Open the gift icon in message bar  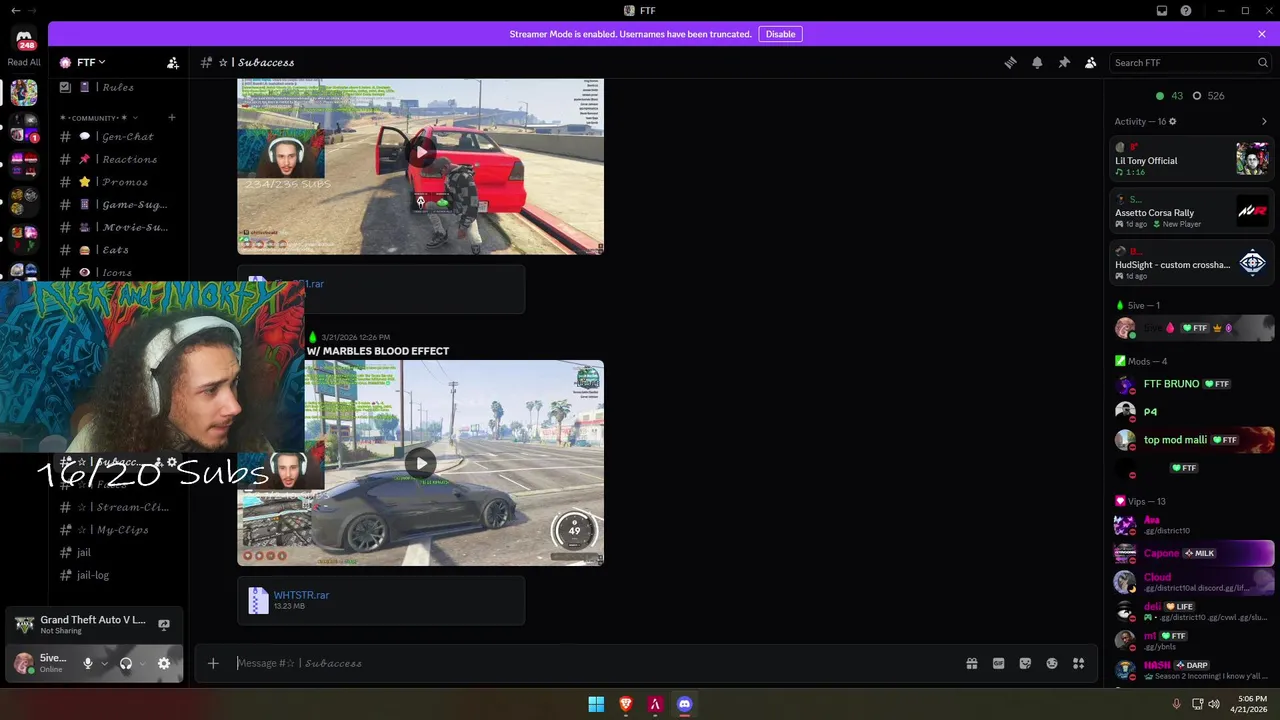pyautogui.click(x=971, y=663)
